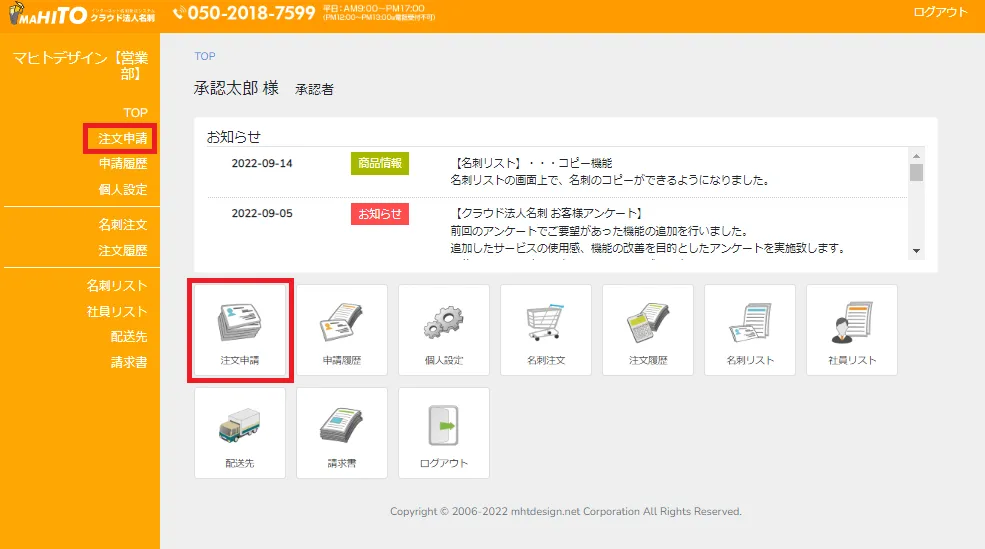Open the 名刺注文 shopping cart icon tile

546,330
